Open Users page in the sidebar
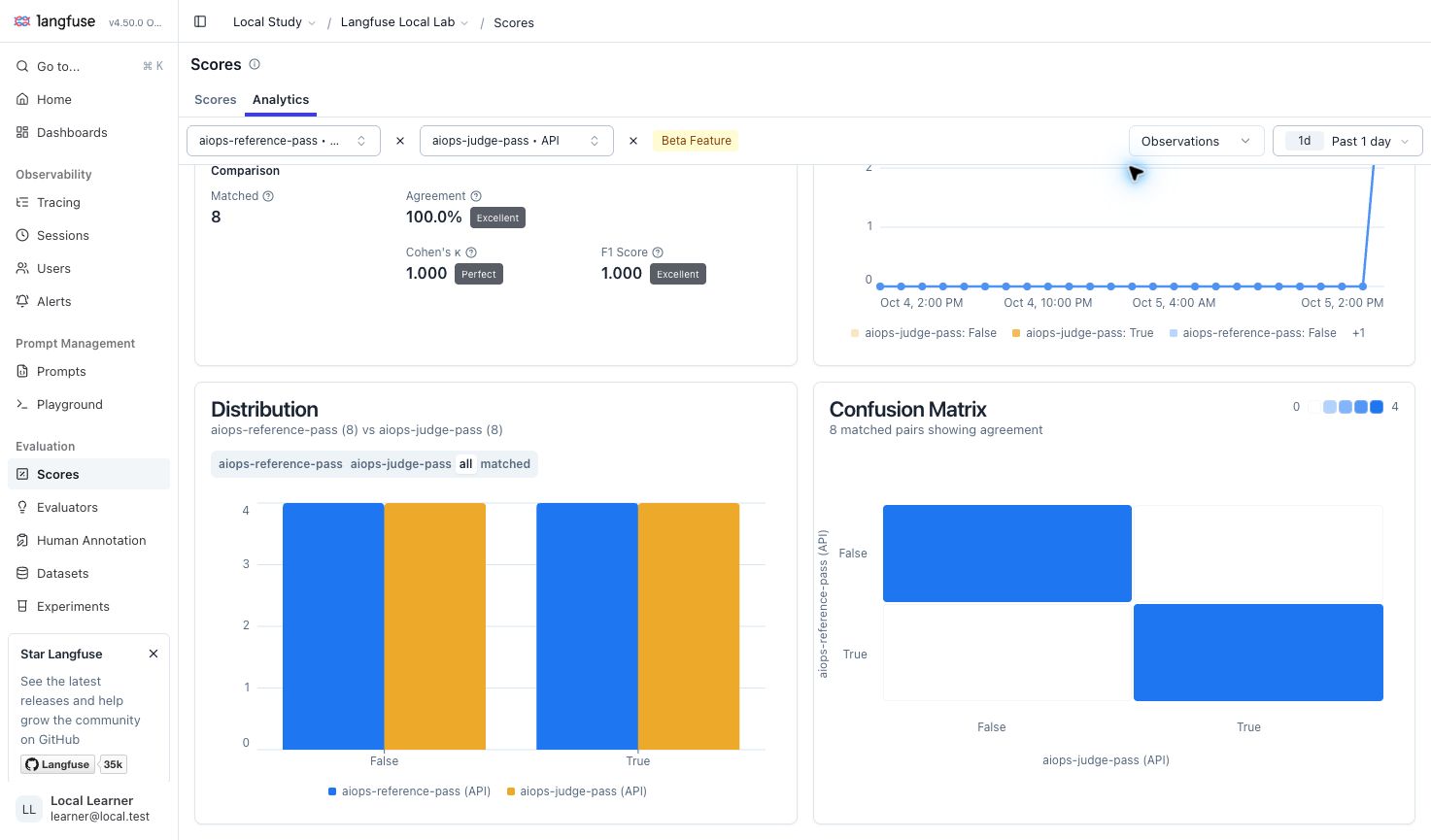 coord(89,268)
